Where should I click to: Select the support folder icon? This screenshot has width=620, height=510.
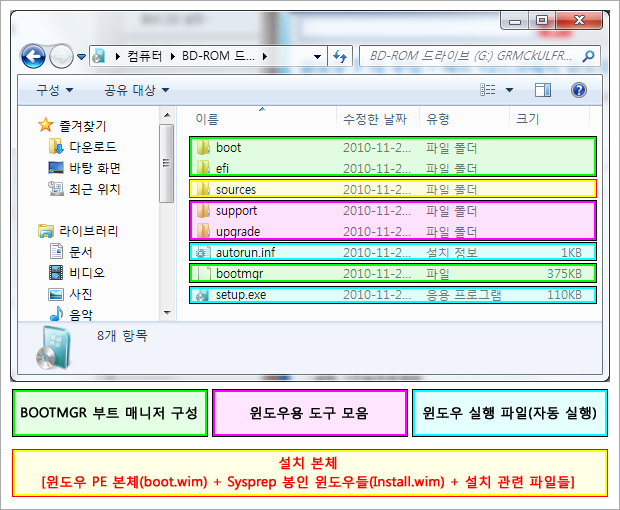[x=203, y=210]
